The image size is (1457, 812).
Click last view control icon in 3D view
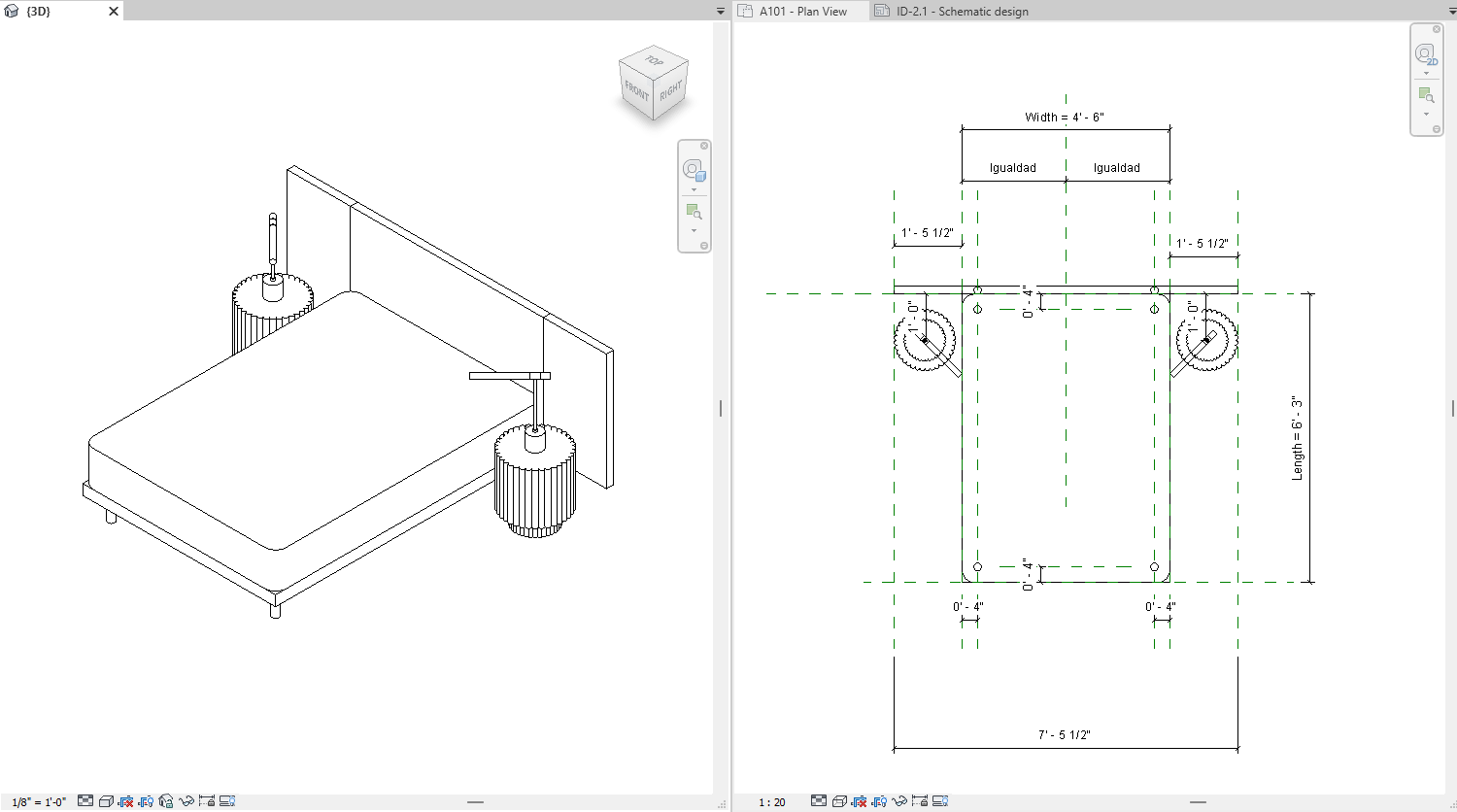point(227,801)
